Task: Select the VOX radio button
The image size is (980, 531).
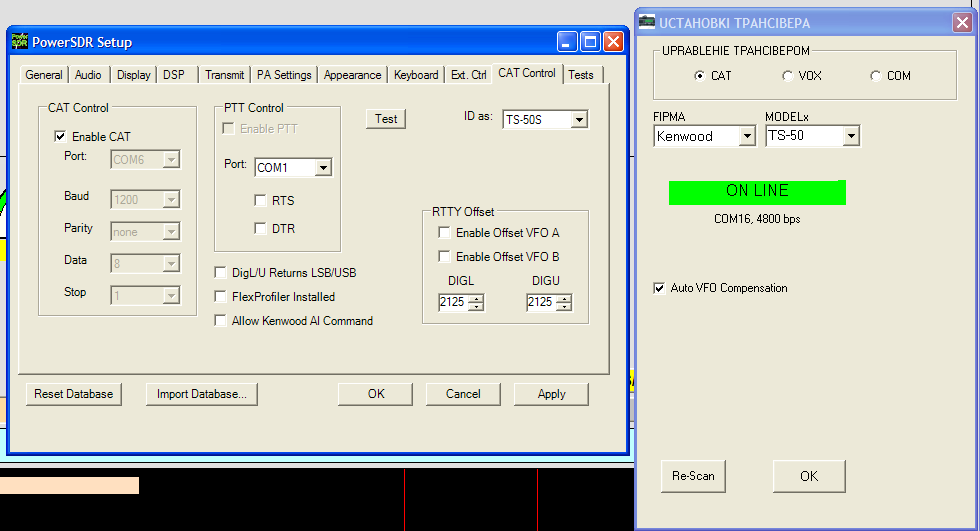Action: (788, 76)
